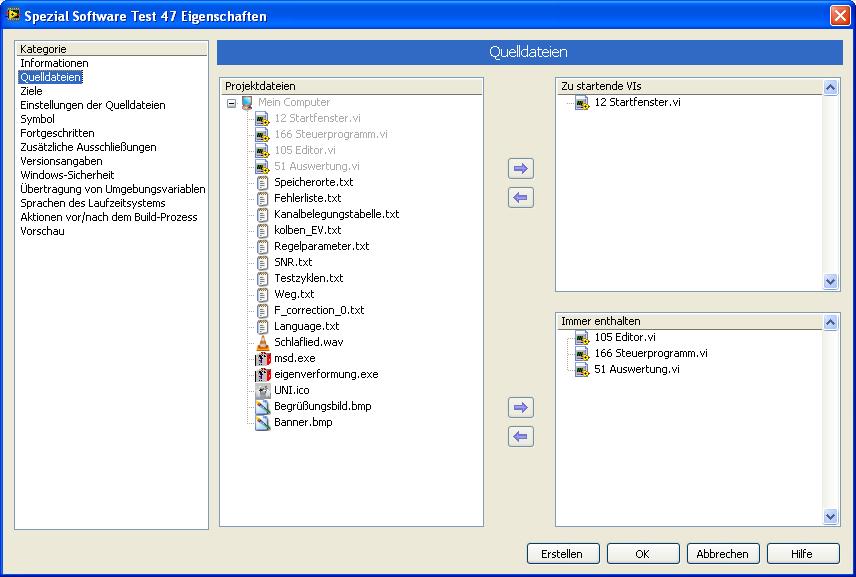The image size is (856, 577).
Task: Click the Abbrechen button
Action: (723, 554)
